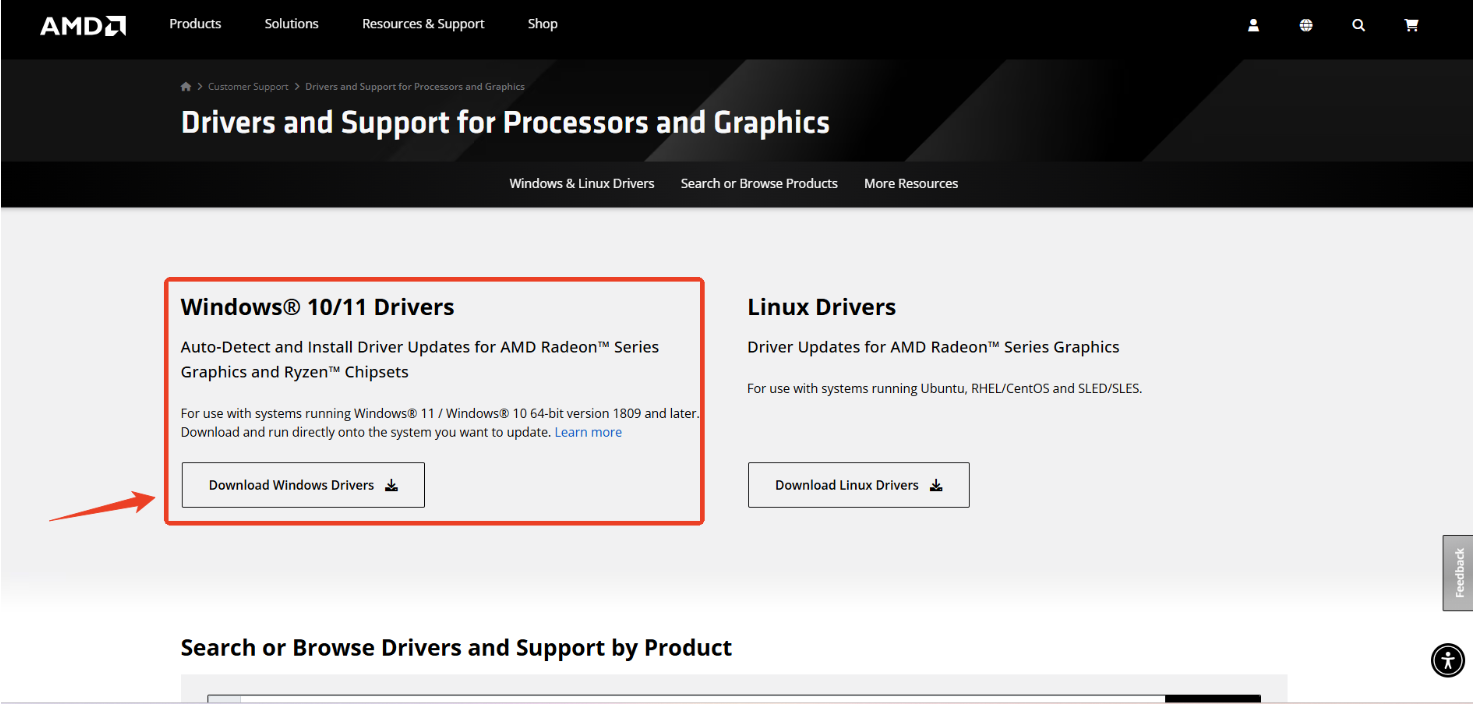Click the AMD logo in the header
1474x709 pixels.
[83, 25]
